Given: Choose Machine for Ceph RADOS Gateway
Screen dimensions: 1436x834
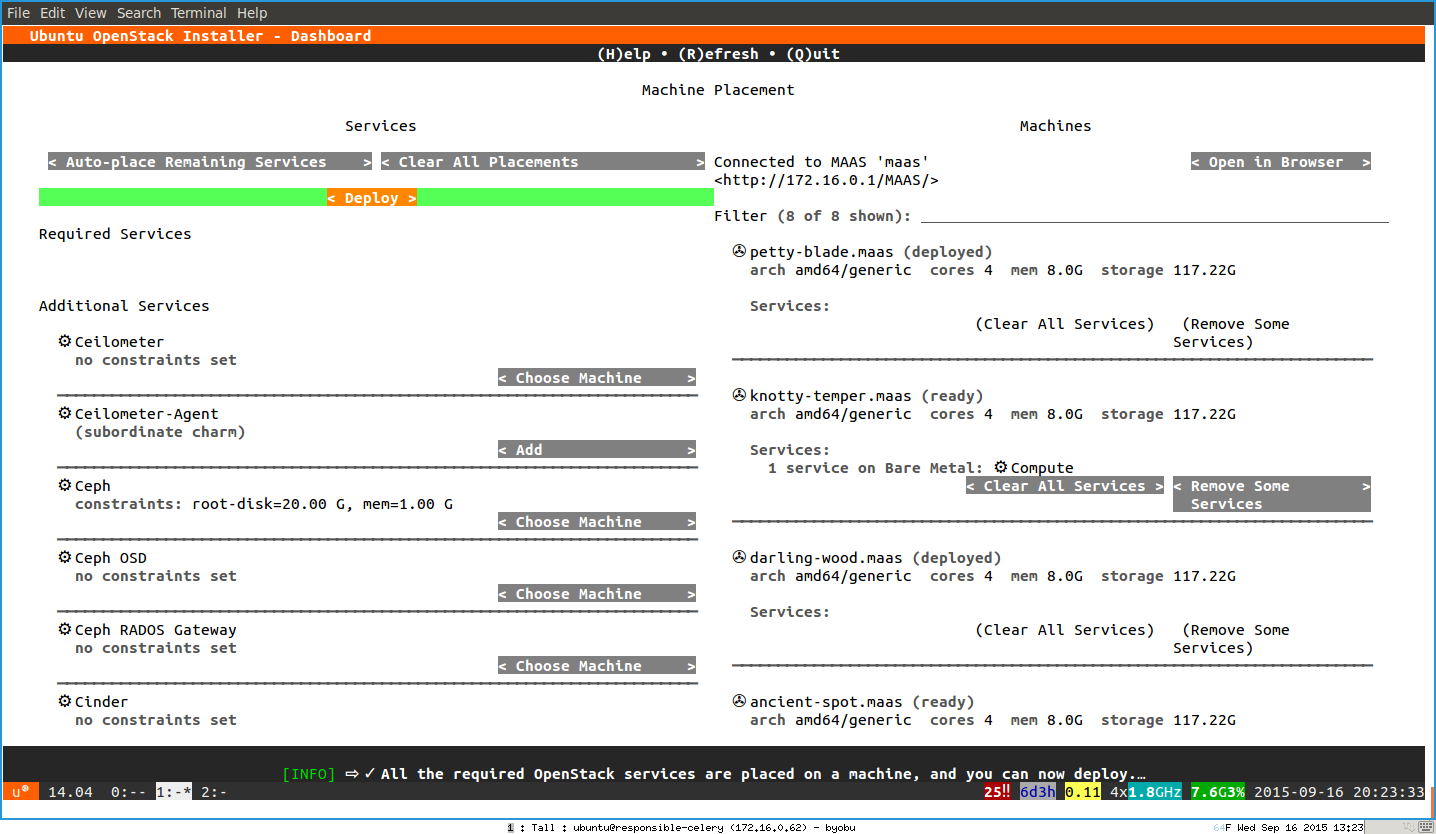Looking at the screenshot, I should click(x=597, y=666).
